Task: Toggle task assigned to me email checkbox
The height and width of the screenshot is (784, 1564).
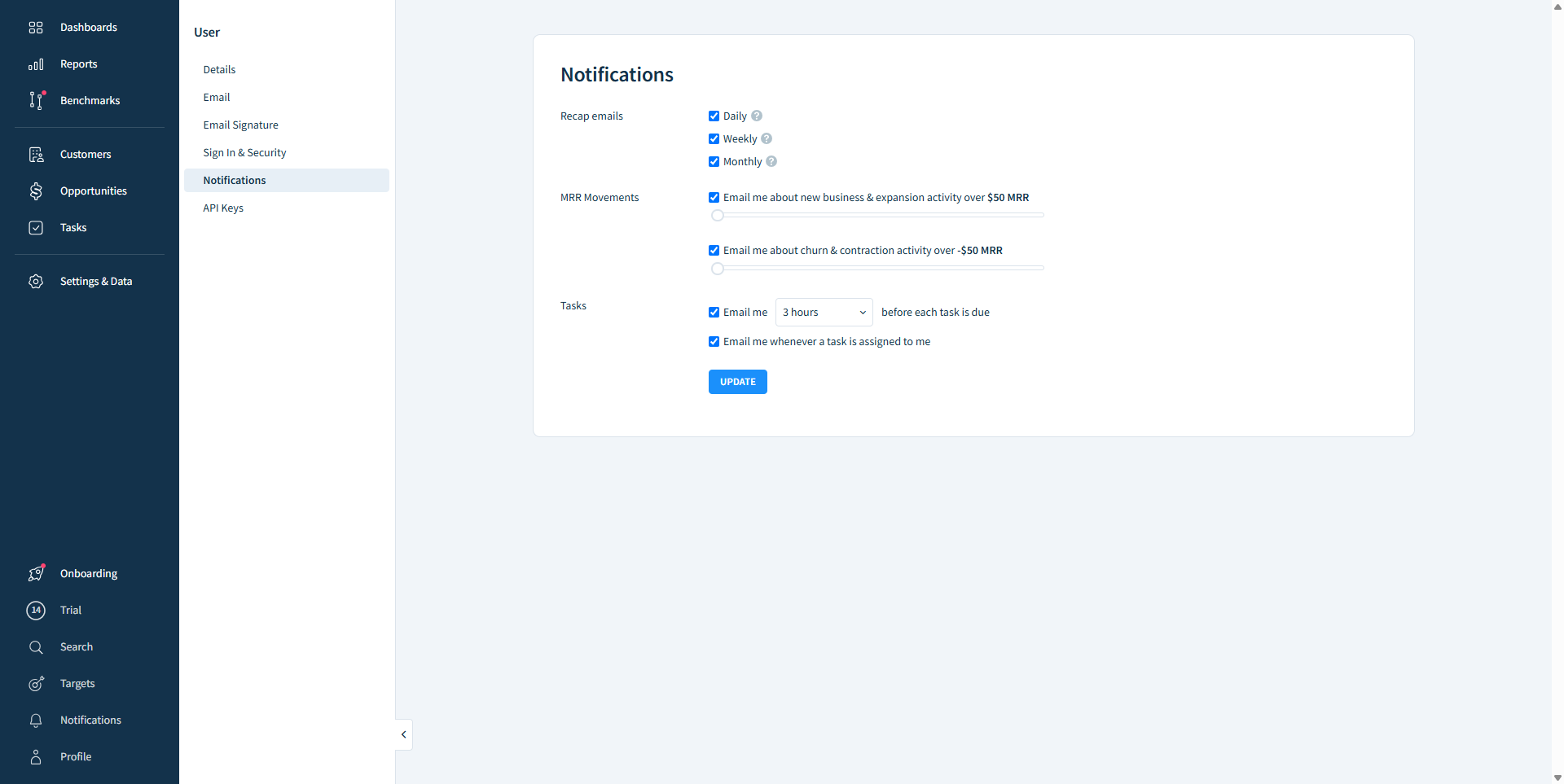Action: (x=714, y=342)
